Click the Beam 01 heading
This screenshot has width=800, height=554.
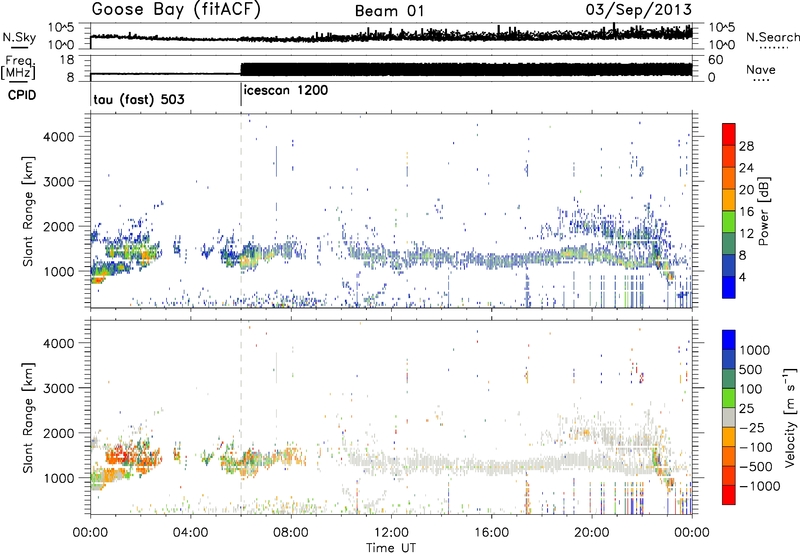(x=389, y=11)
